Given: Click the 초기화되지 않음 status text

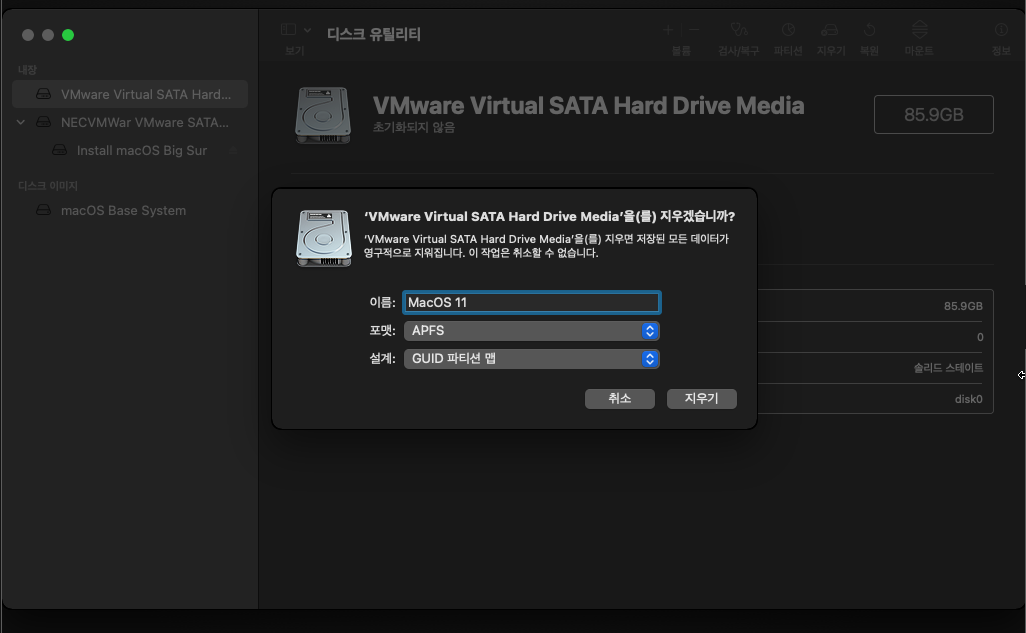Looking at the screenshot, I should click(x=414, y=127).
